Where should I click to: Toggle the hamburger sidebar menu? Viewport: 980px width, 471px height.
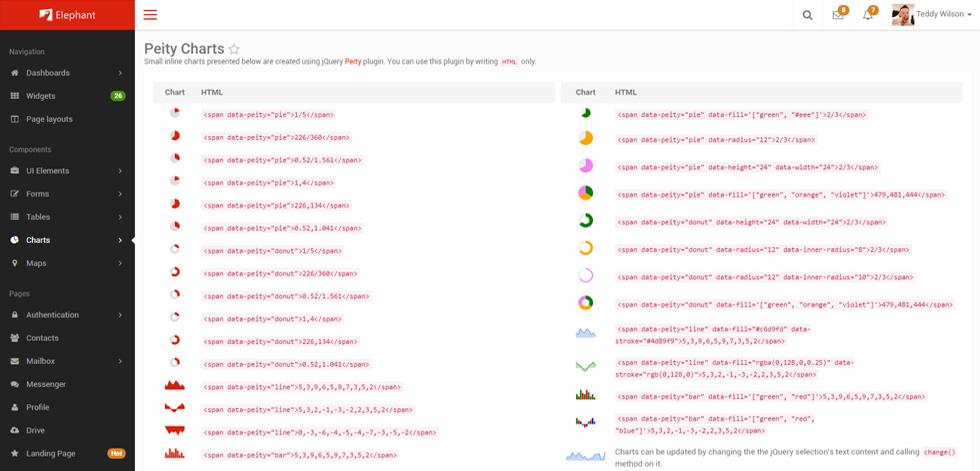point(150,15)
